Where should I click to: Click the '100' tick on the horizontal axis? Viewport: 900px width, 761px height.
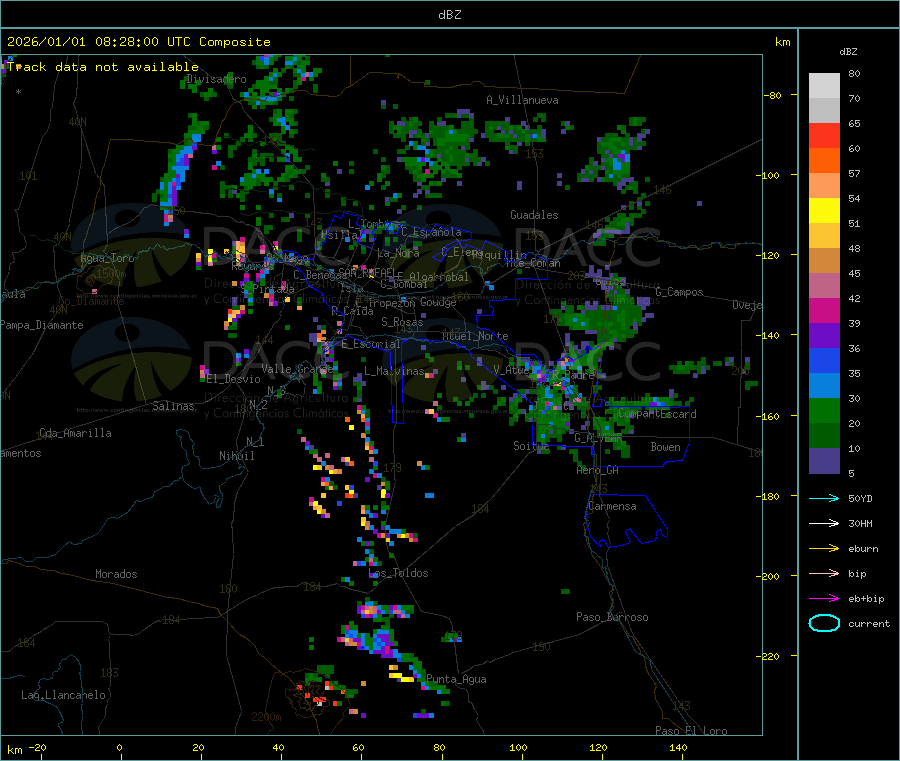click(518, 747)
